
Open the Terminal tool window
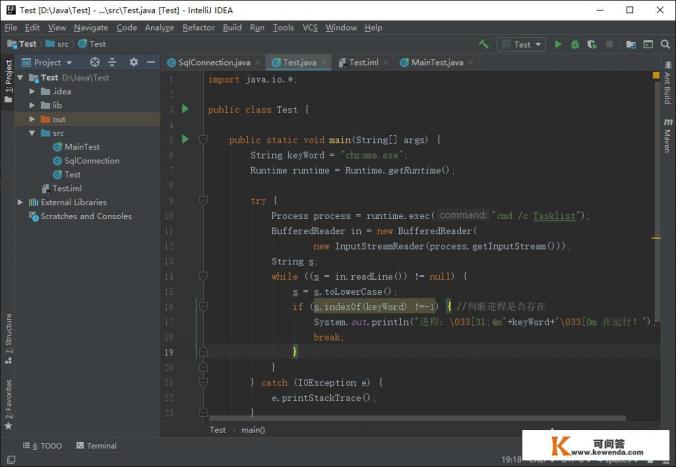coord(97,445)
